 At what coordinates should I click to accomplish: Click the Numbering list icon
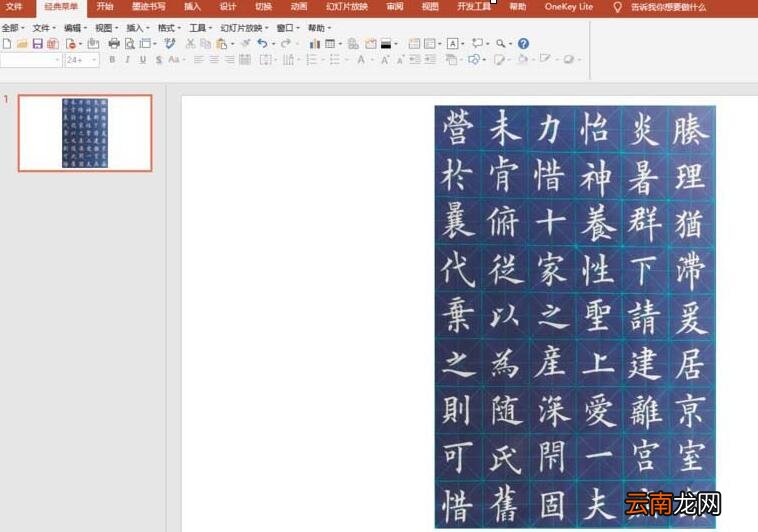(312, 60)
